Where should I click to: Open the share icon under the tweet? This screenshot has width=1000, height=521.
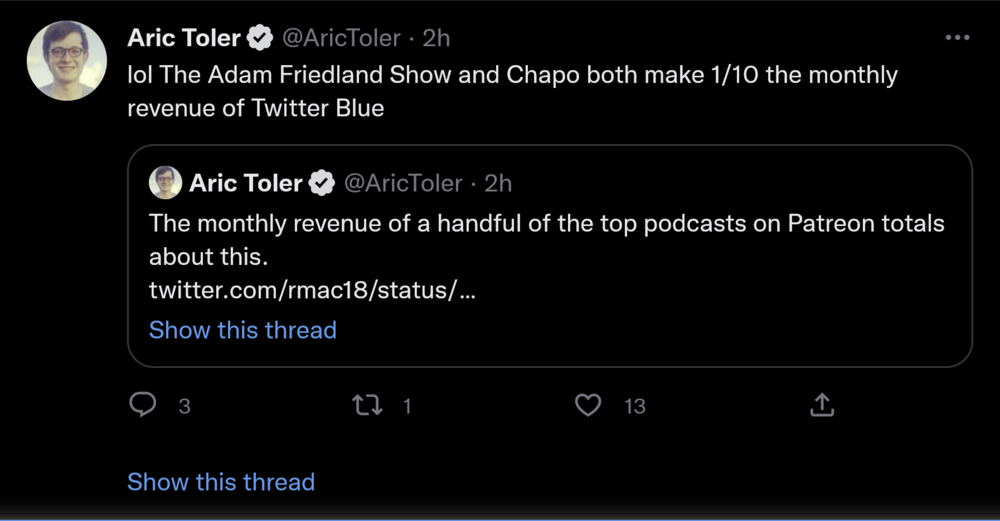coord(821,405)
